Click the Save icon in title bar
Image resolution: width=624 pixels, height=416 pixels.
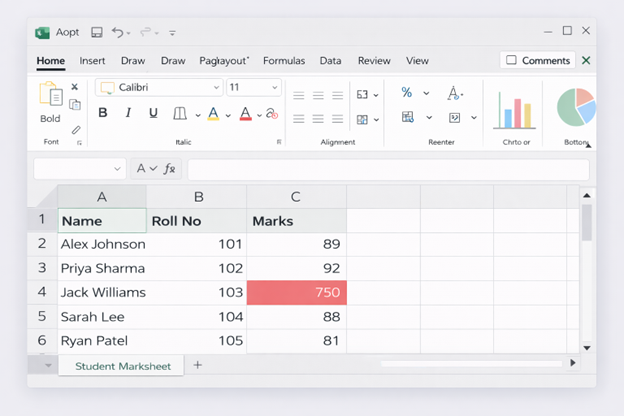[97, 32]
